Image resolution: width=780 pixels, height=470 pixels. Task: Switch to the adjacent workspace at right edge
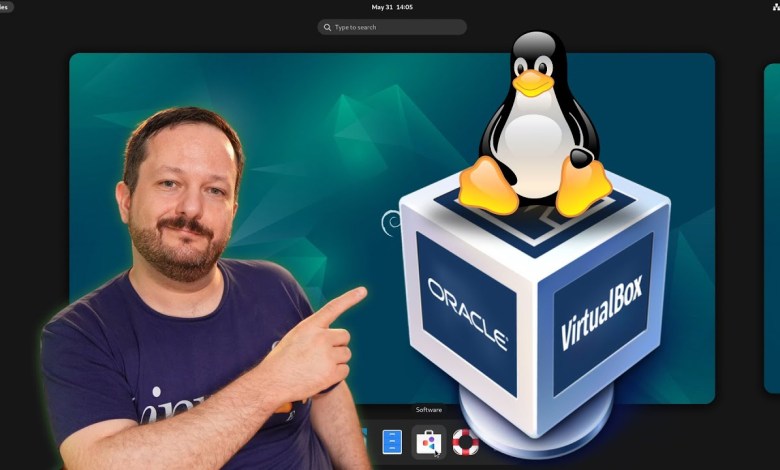[772, 228]
